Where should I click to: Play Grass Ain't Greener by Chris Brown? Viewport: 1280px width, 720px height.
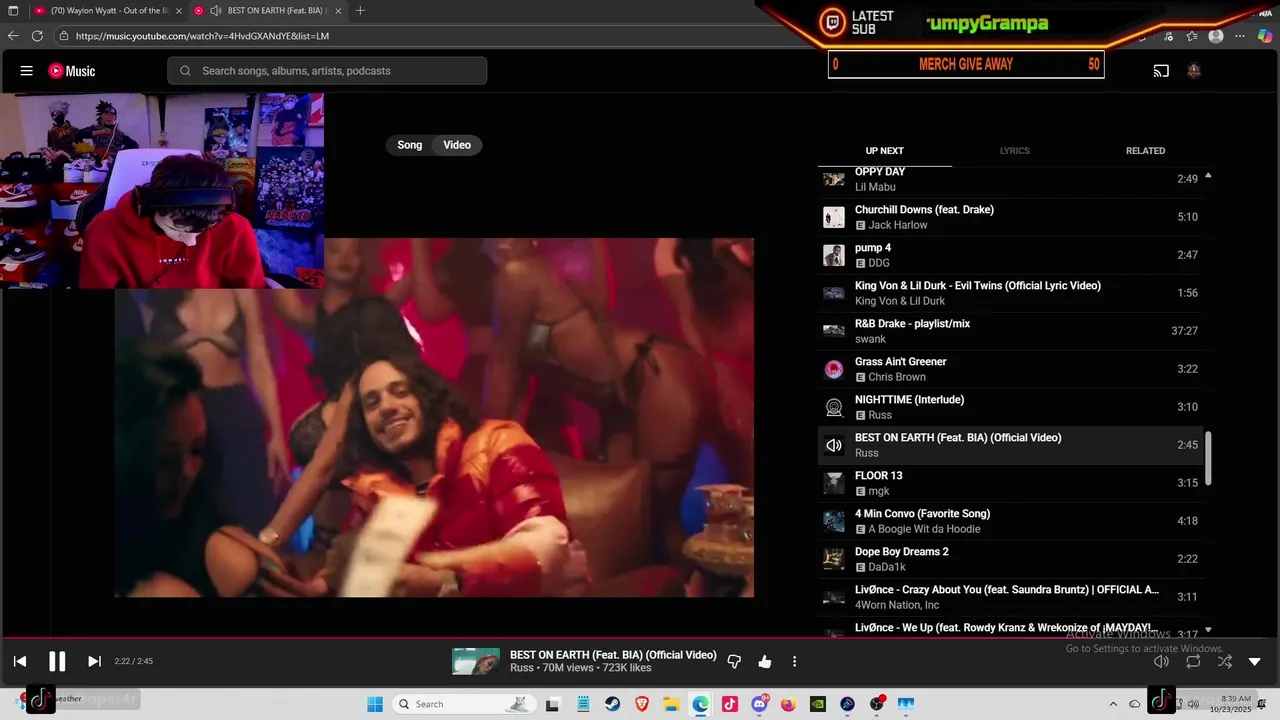(x=1010, y=369)
